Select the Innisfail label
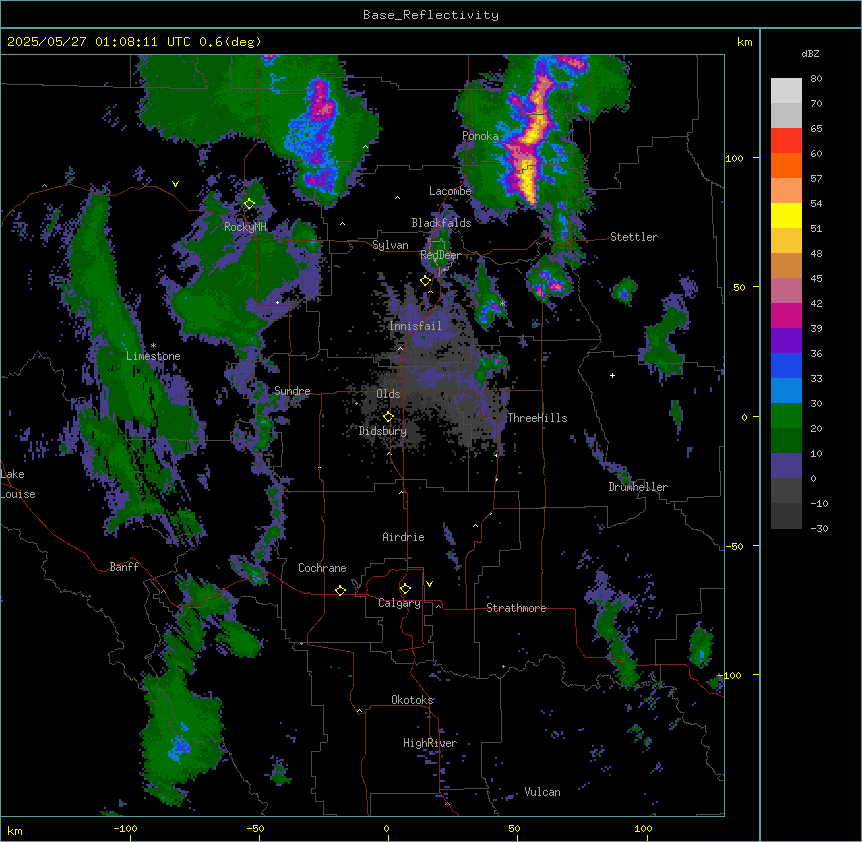This screenshot has width=862, height=842. click(x=415, y=326)
